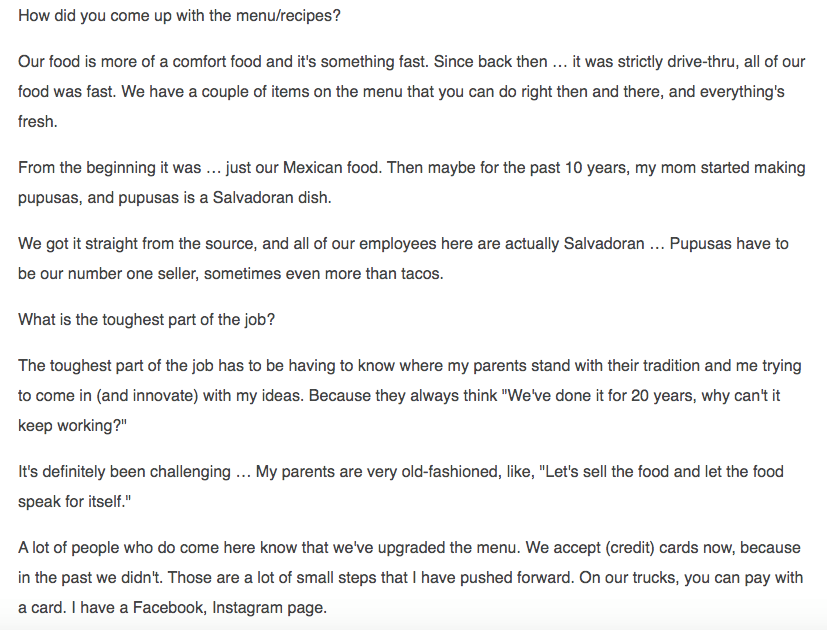Click the question "What is the toughest part of the job?"
The image size is (827, 630).
point(147,320)
